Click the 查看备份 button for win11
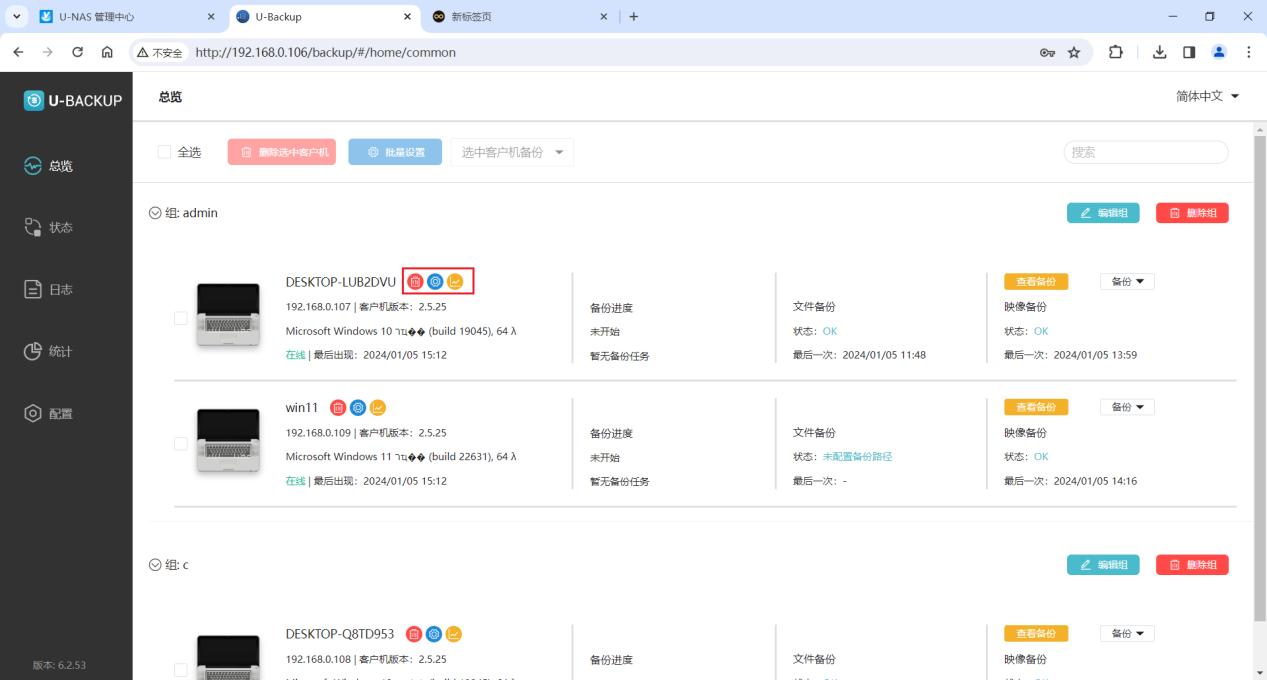This screenshot has height=680, width=1267. click(1036, 407)
